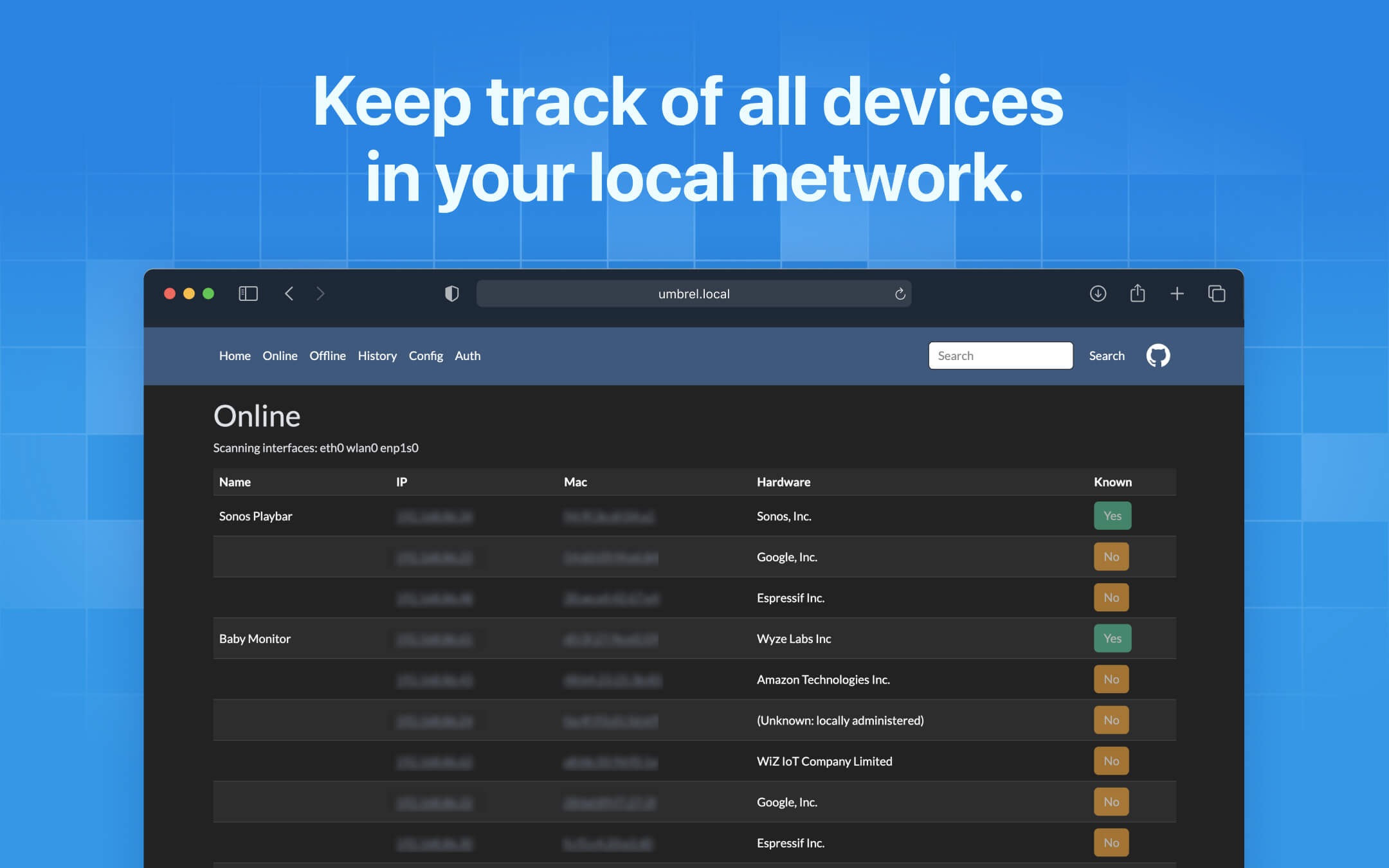Open a new tab with the plus icon

tap(1177, 293)
